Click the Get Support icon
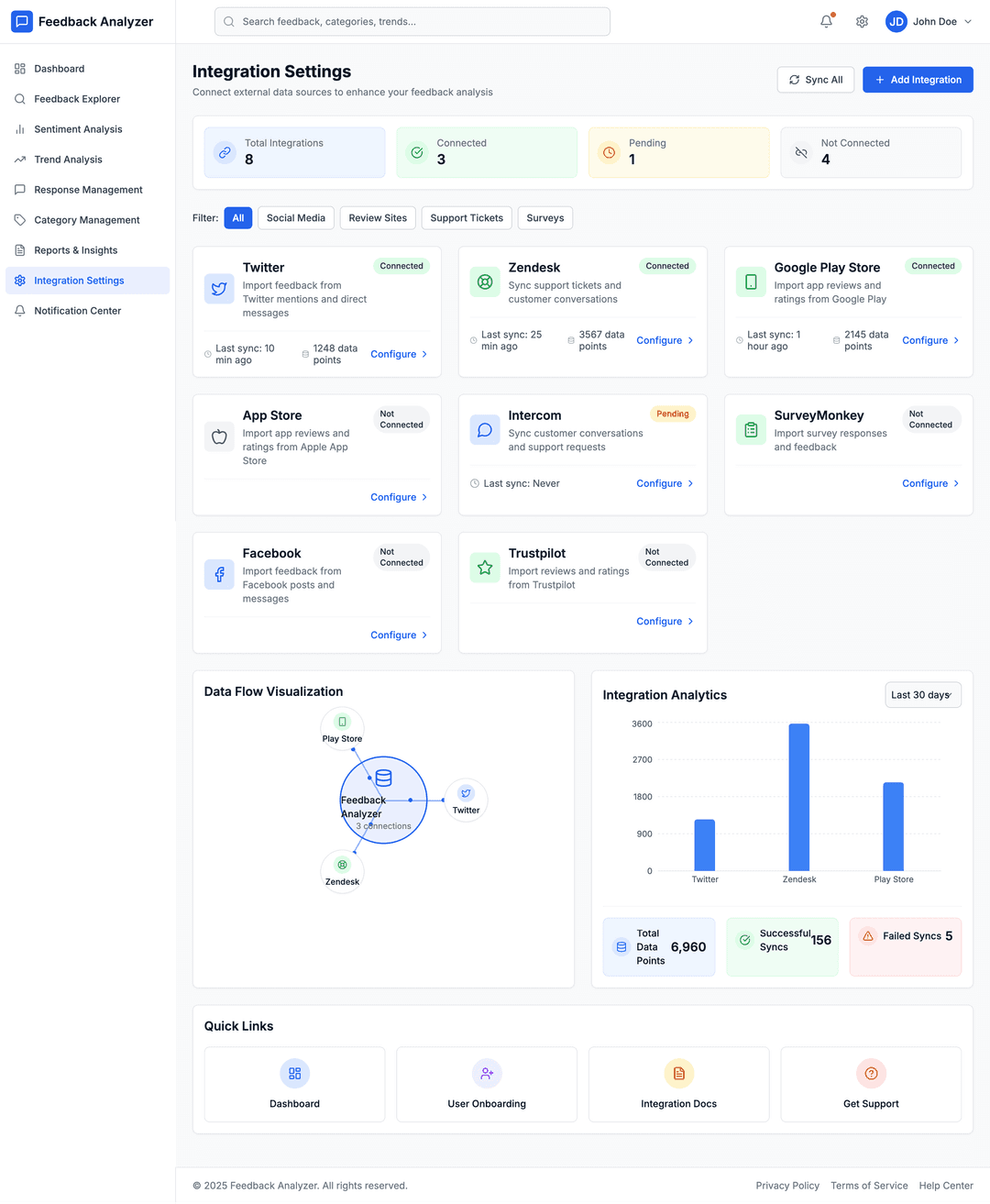The height and width of the screenshot is (1204, 990). click(x=871, y=1073)
